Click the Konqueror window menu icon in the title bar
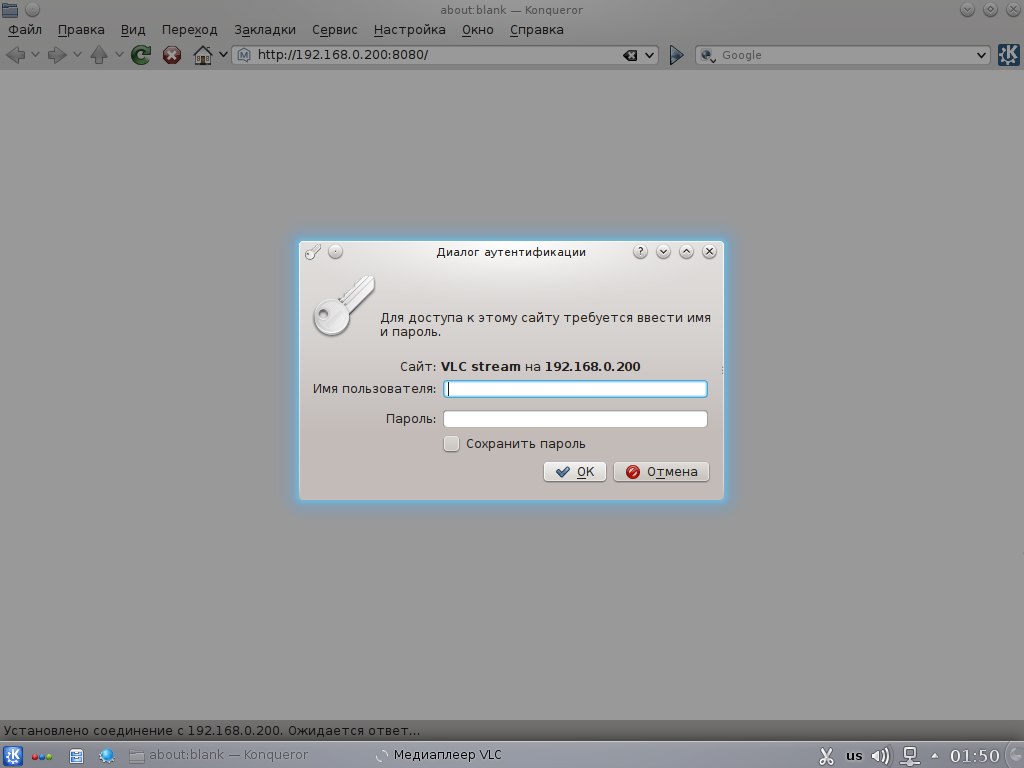Image resolution: width=1024 pixels, height=768 pixels. pos(10,10)
